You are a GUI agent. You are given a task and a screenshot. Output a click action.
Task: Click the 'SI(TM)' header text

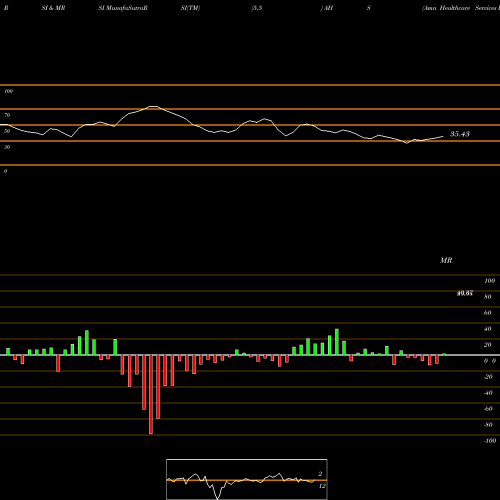coord(190,8)
